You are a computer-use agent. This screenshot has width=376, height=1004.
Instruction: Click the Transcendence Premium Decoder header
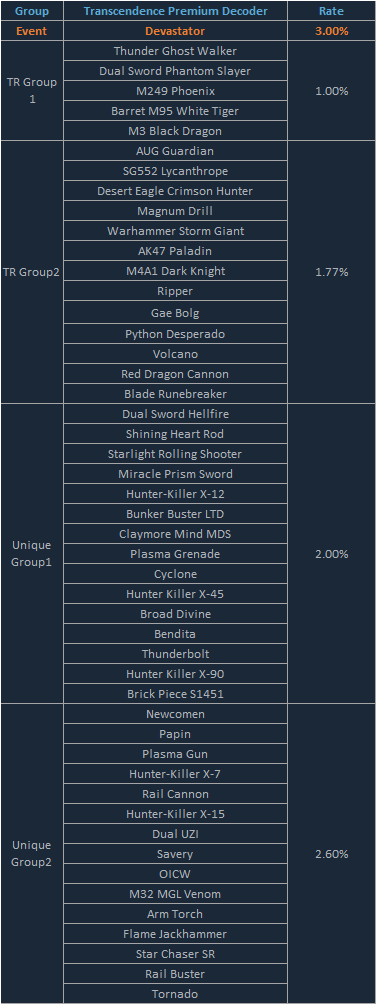coord(175,11)
